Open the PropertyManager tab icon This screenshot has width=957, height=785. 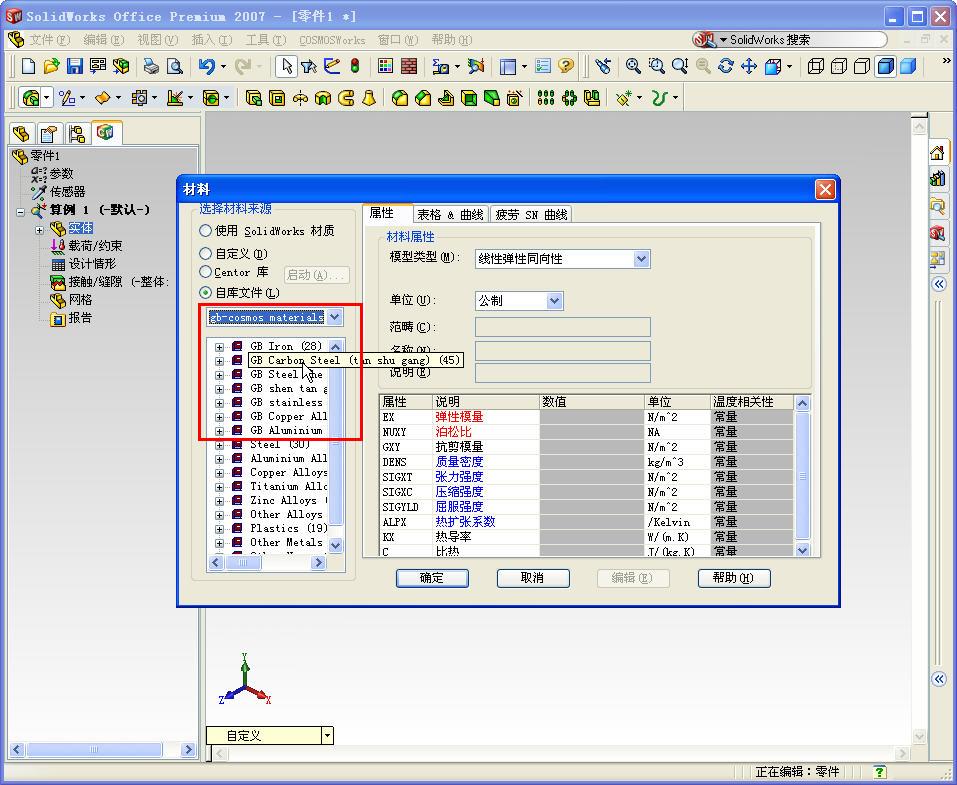coord(48,133)
